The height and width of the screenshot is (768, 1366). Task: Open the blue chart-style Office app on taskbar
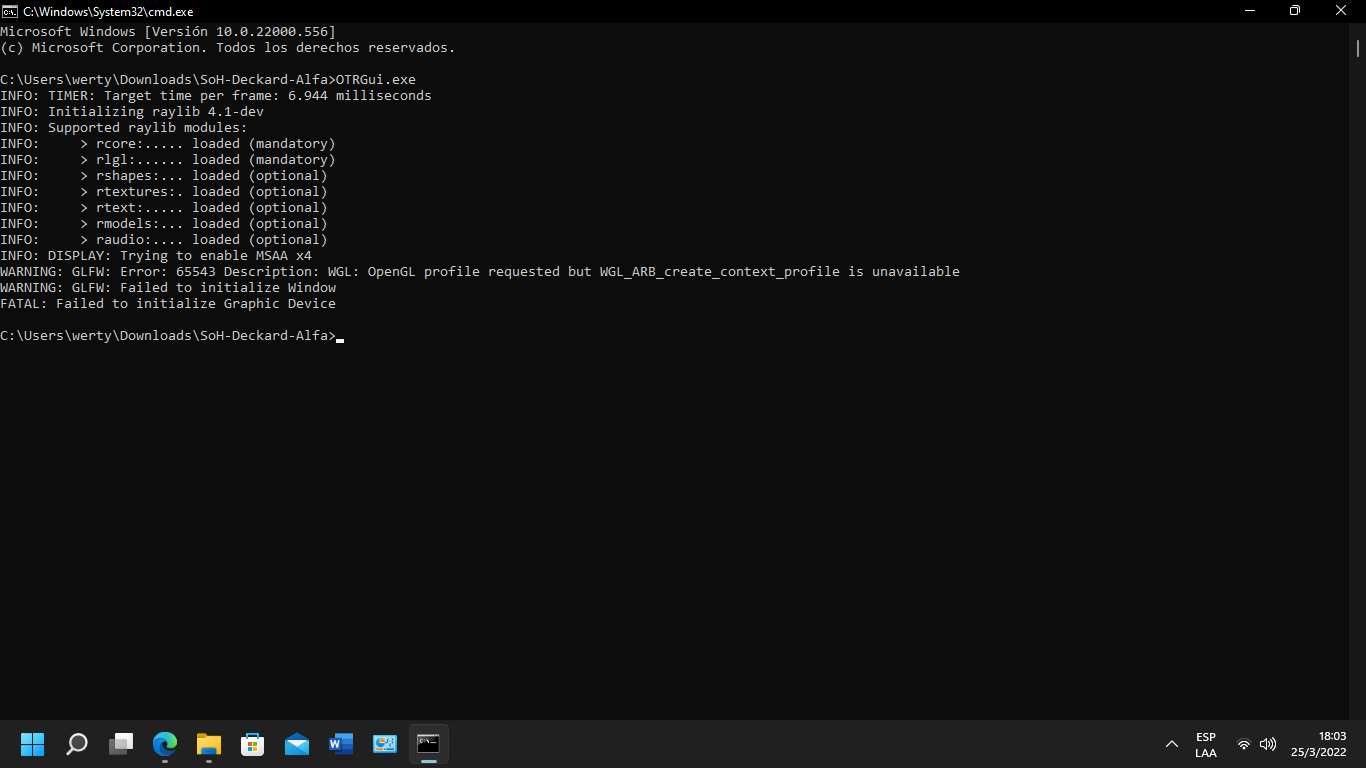[384, 744]
